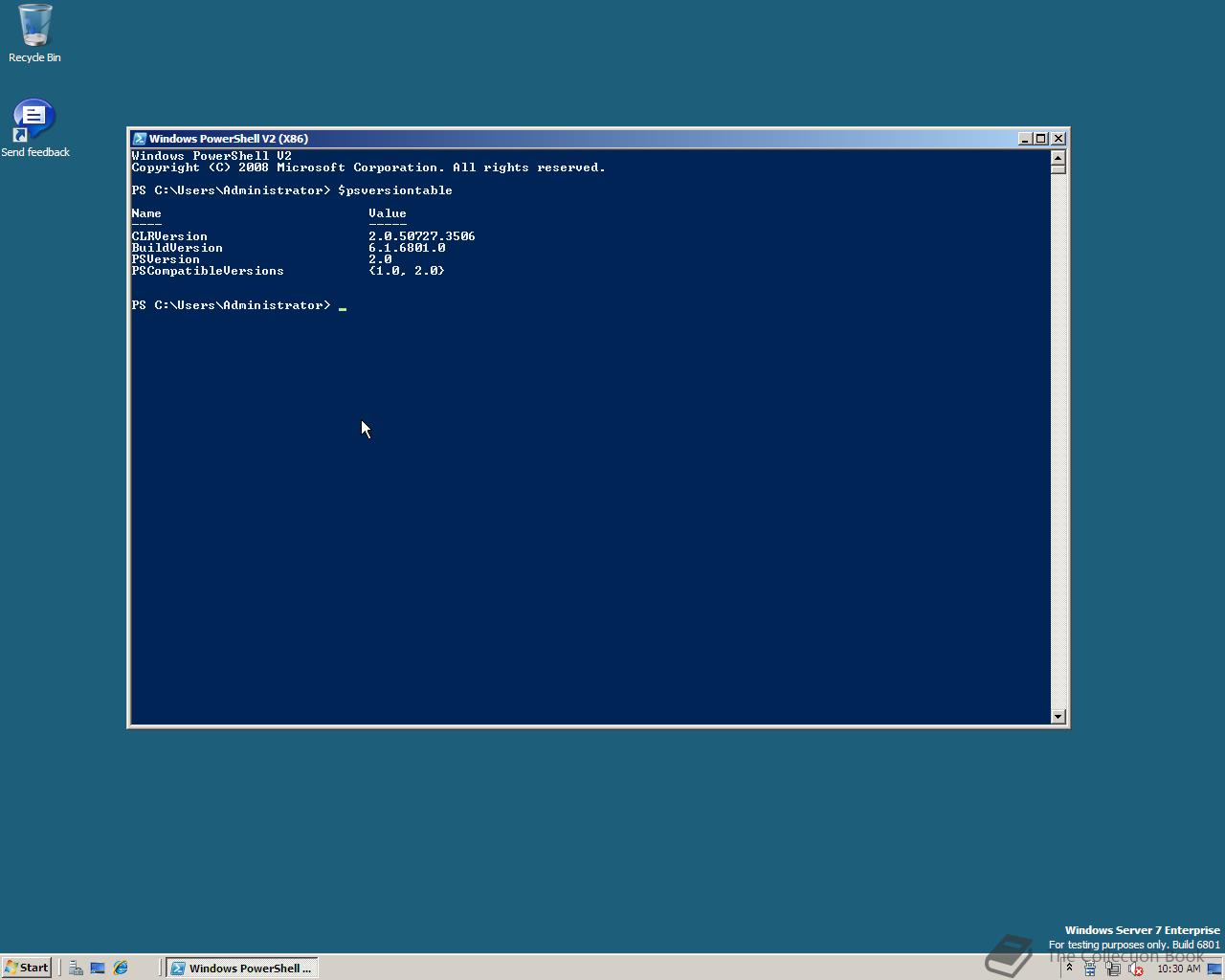The image size is (1225, 980).
Task: Launch Server Manager from quick launch
Action: 76,968
